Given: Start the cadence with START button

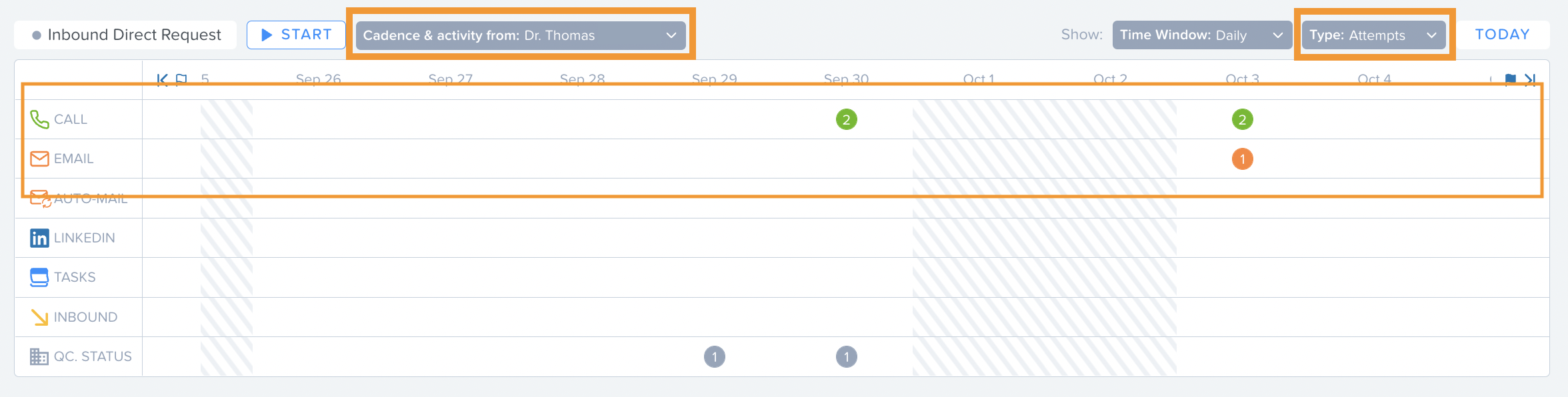Looking at the screenshot, I should point(296,35).
